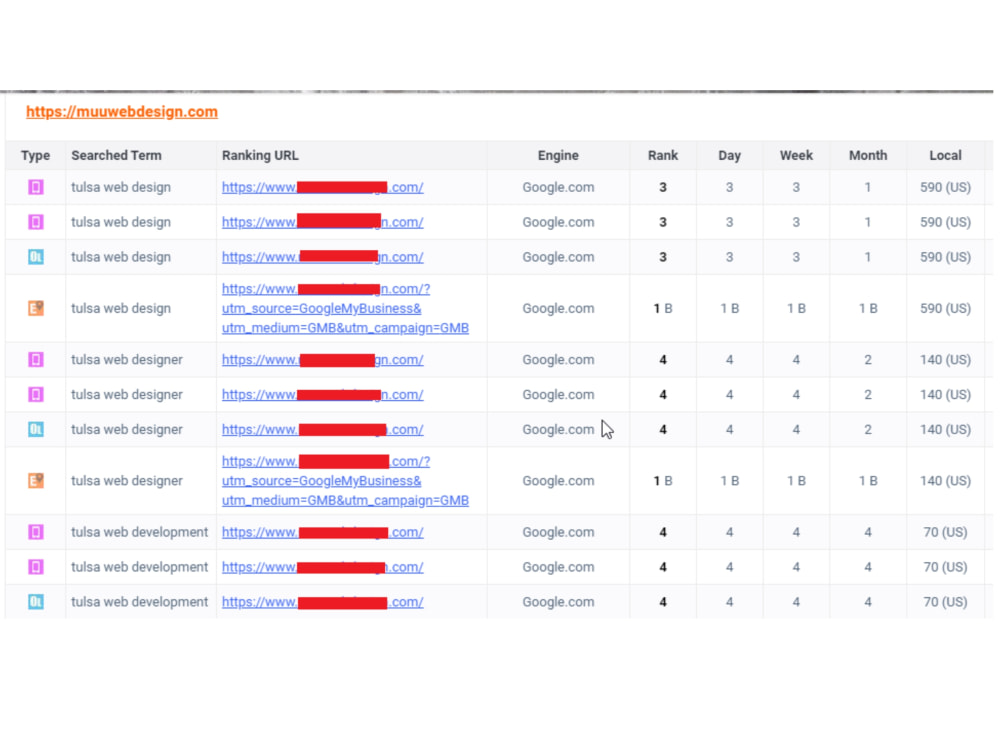Select the Month value '1 B' for tulsa web designer

(x=867, y=480)
